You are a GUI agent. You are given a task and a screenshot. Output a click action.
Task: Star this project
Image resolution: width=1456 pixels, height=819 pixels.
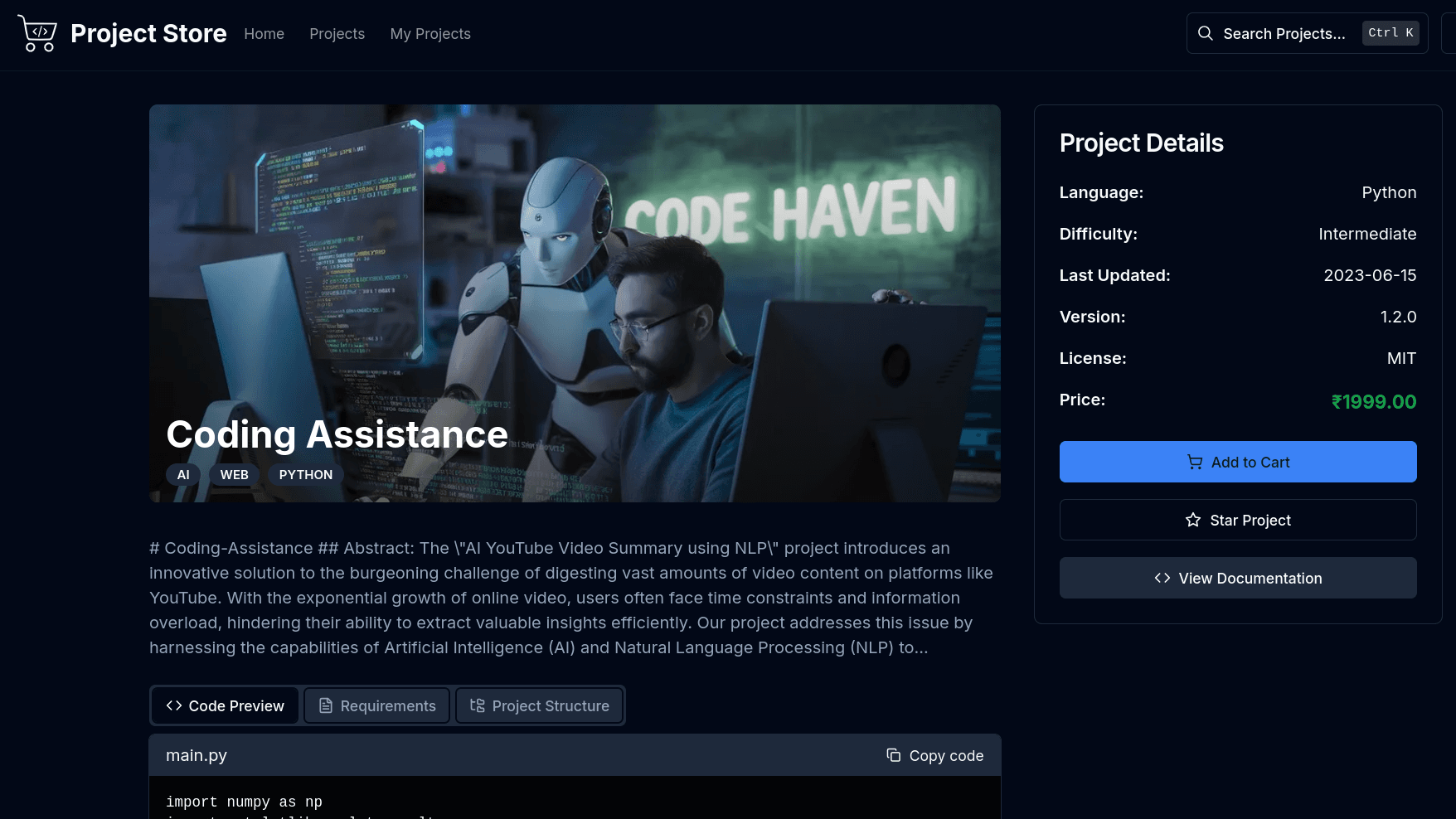click(1237, 520)
